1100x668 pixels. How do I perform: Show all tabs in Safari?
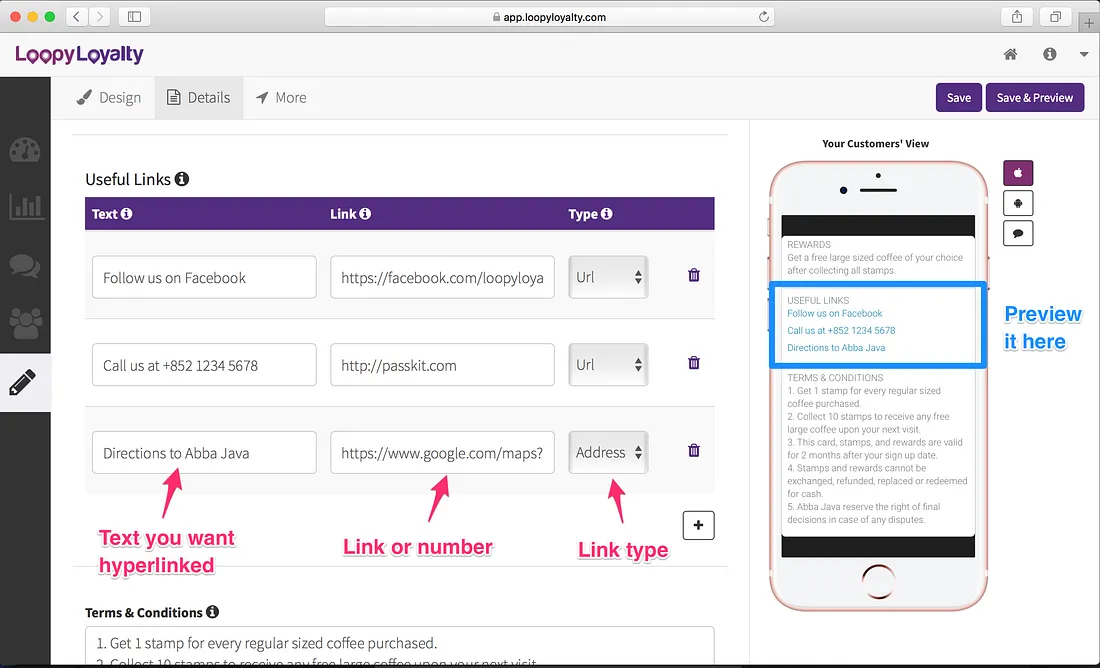pos(1055,17)
